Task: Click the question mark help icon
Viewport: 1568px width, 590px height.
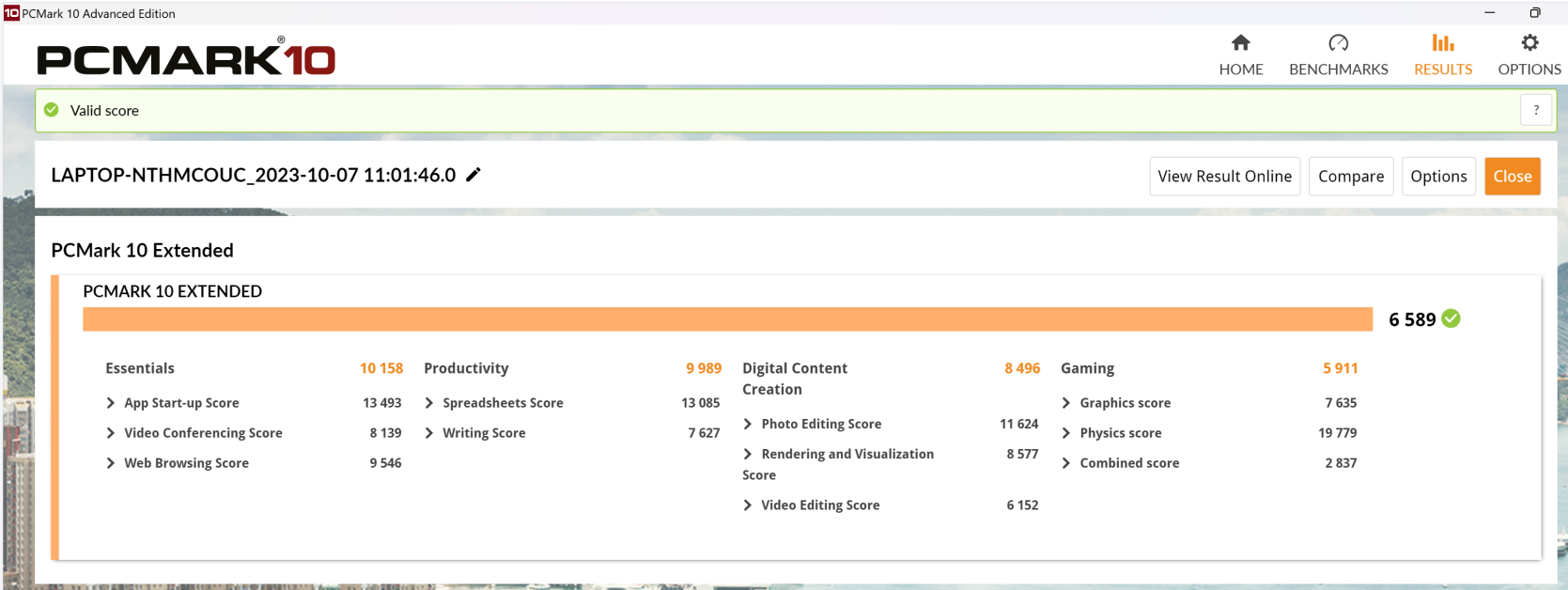Action: click(1536, 110)
